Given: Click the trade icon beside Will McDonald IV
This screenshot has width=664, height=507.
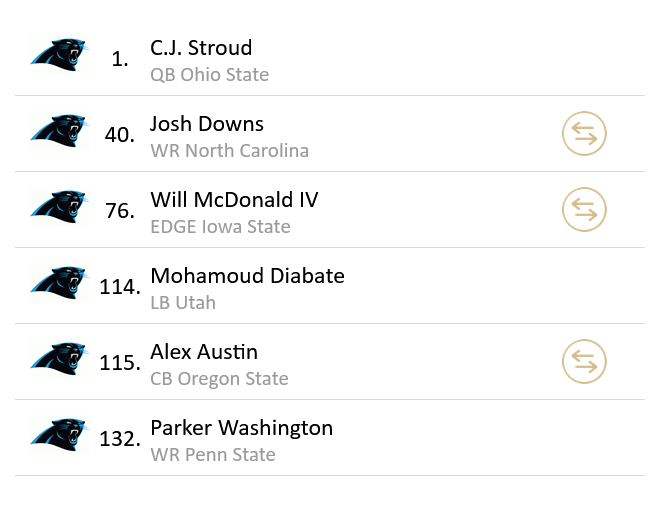Looking at the screenshot, I should click(585, 210).
